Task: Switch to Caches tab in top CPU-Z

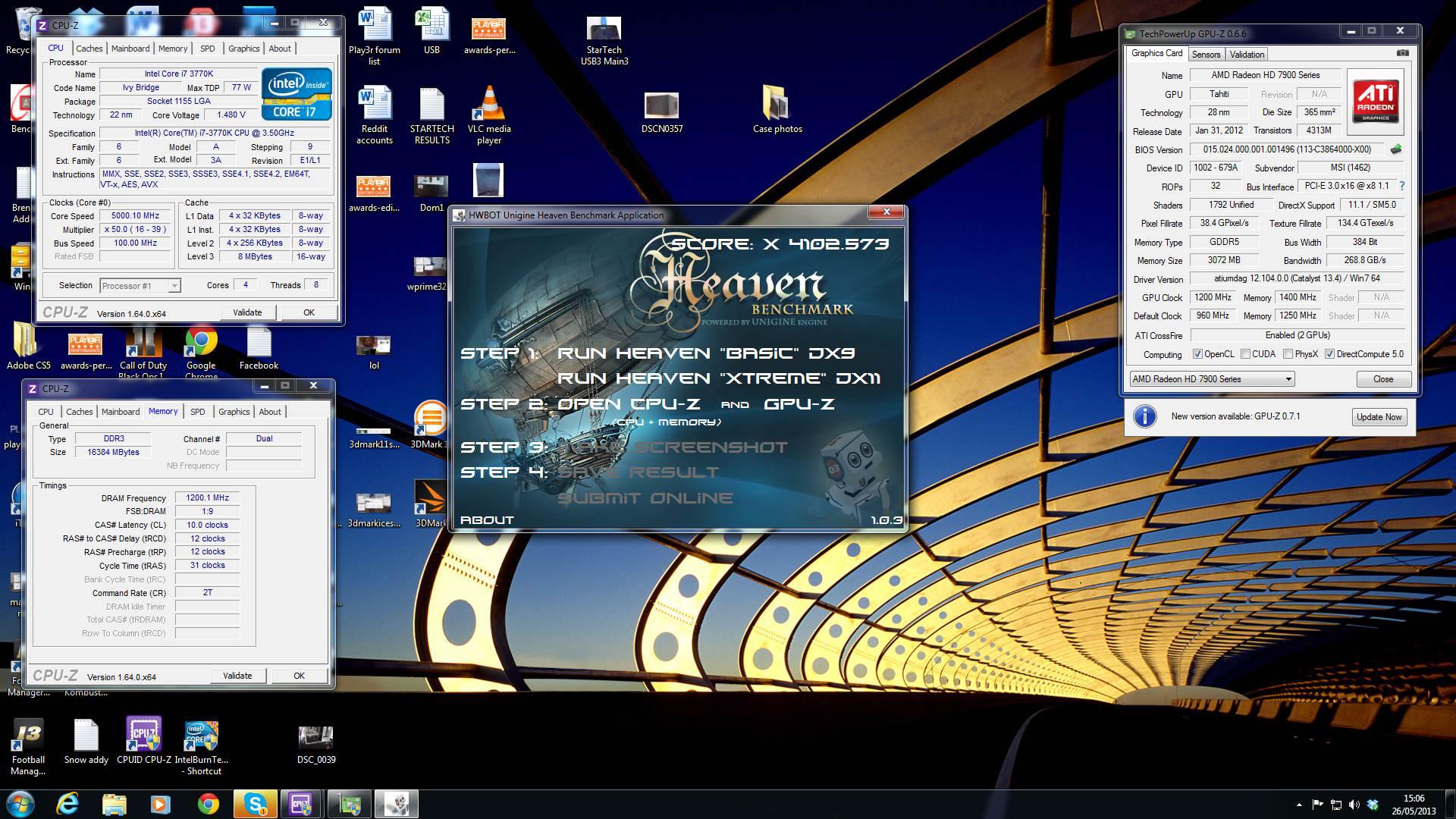Action: click(x=89, y=49)
